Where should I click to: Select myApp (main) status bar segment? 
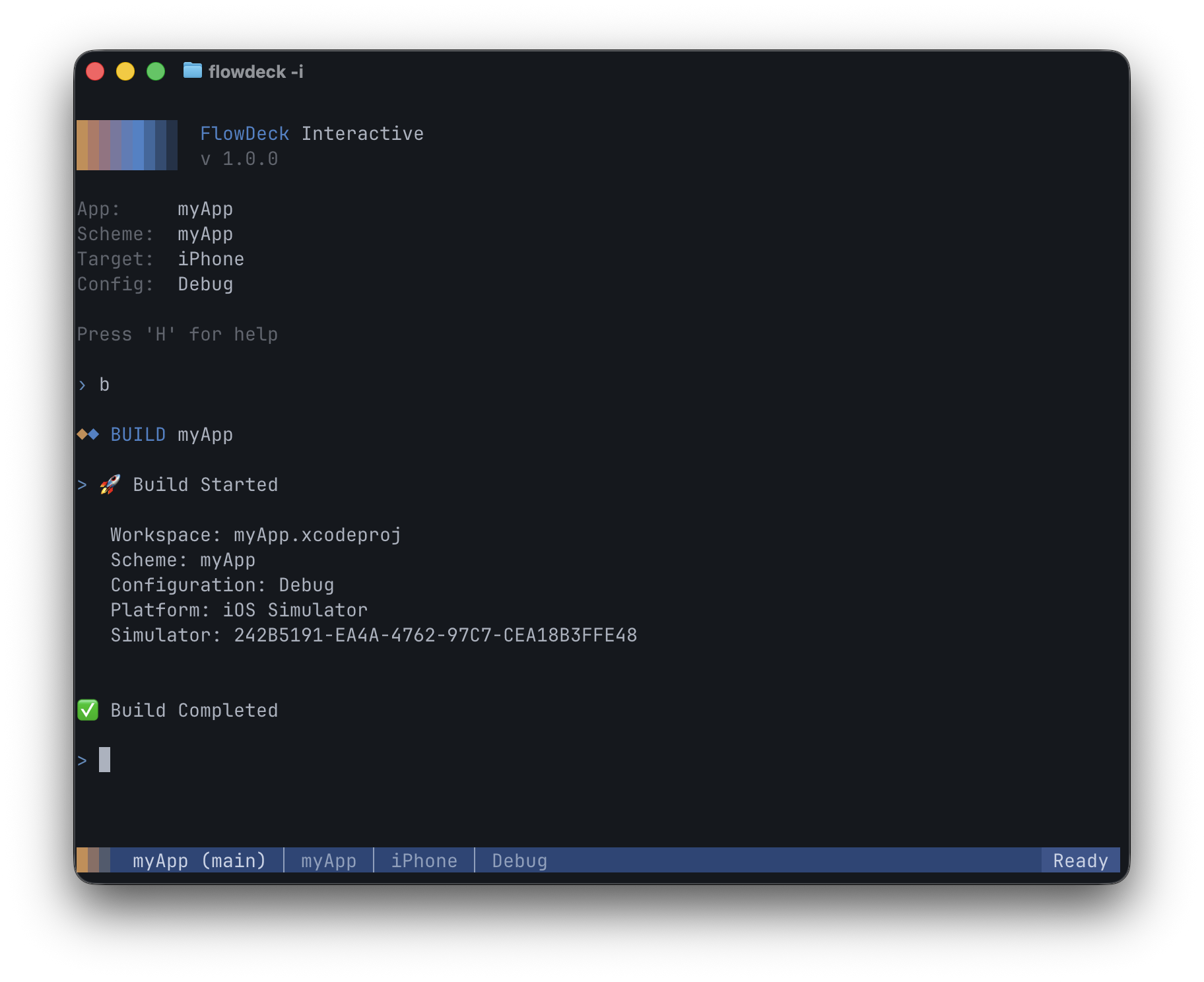click(199, 861)
